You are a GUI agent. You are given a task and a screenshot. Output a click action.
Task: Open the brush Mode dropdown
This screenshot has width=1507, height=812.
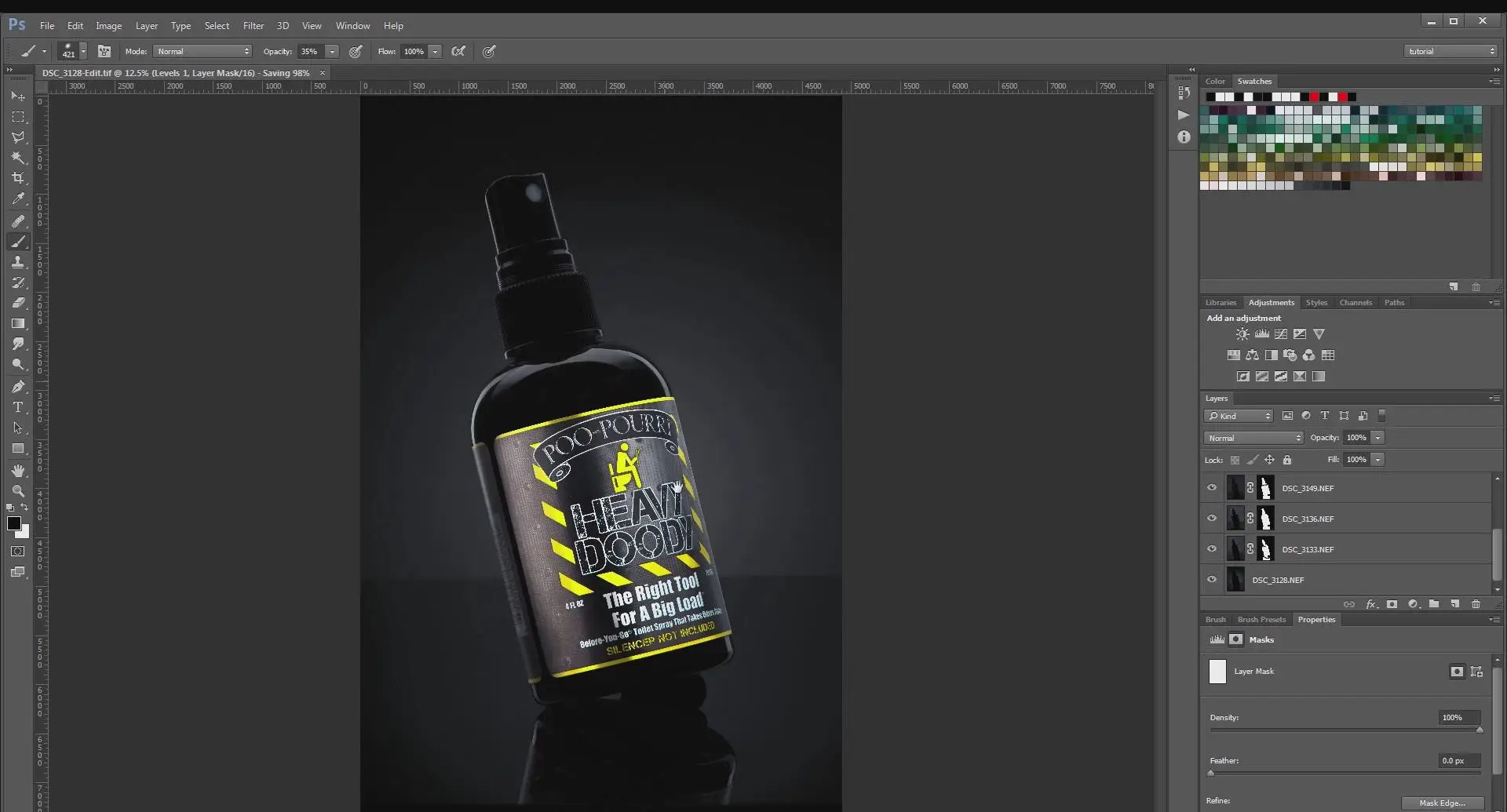(x=203, y=52)
